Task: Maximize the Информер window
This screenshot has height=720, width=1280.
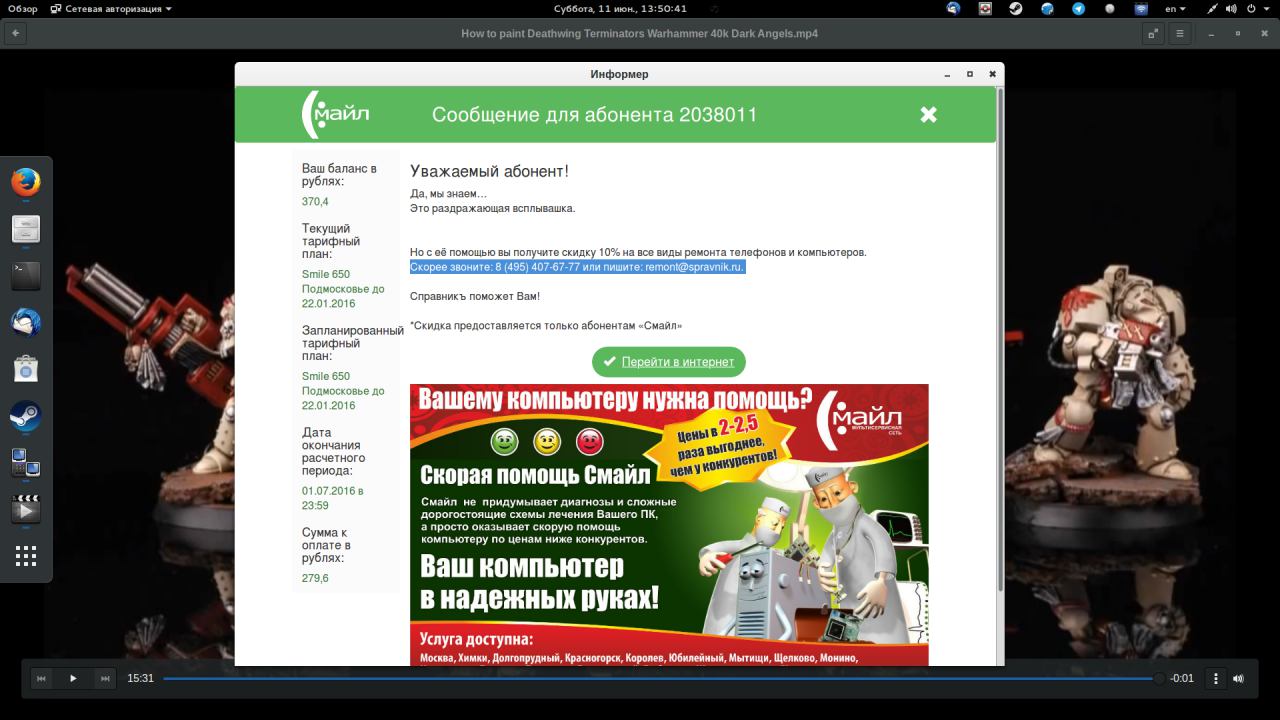Action: pos(969,74)
